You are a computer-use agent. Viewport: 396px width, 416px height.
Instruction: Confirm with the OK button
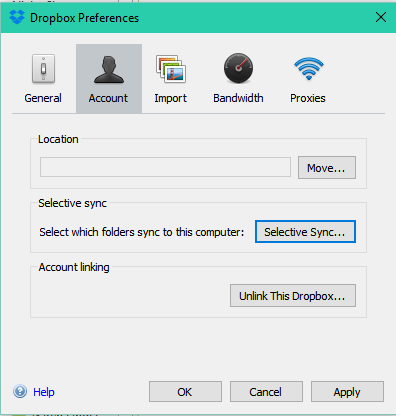pos(185,392)
